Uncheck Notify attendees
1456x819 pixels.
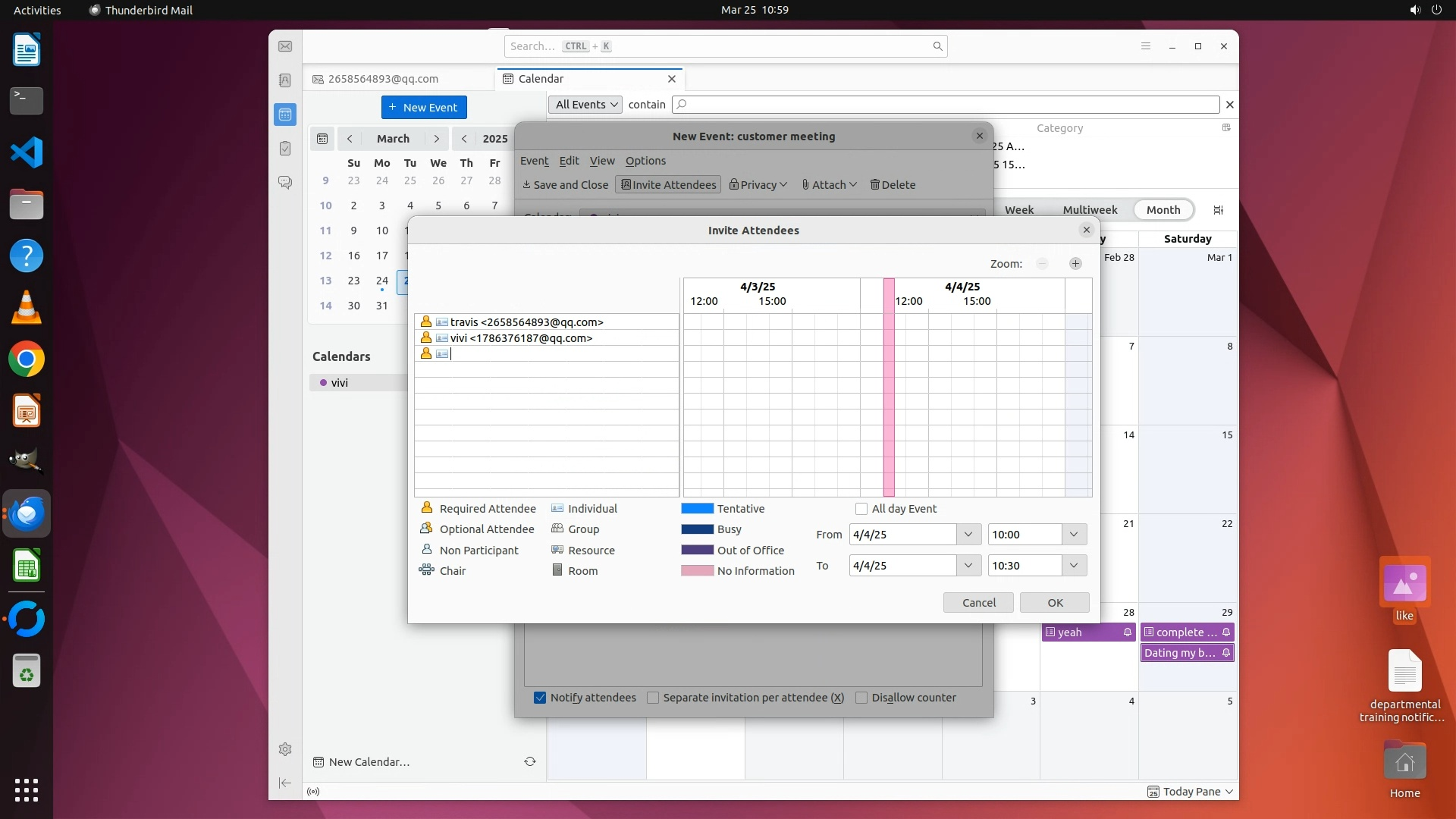(x=540, y=698)
